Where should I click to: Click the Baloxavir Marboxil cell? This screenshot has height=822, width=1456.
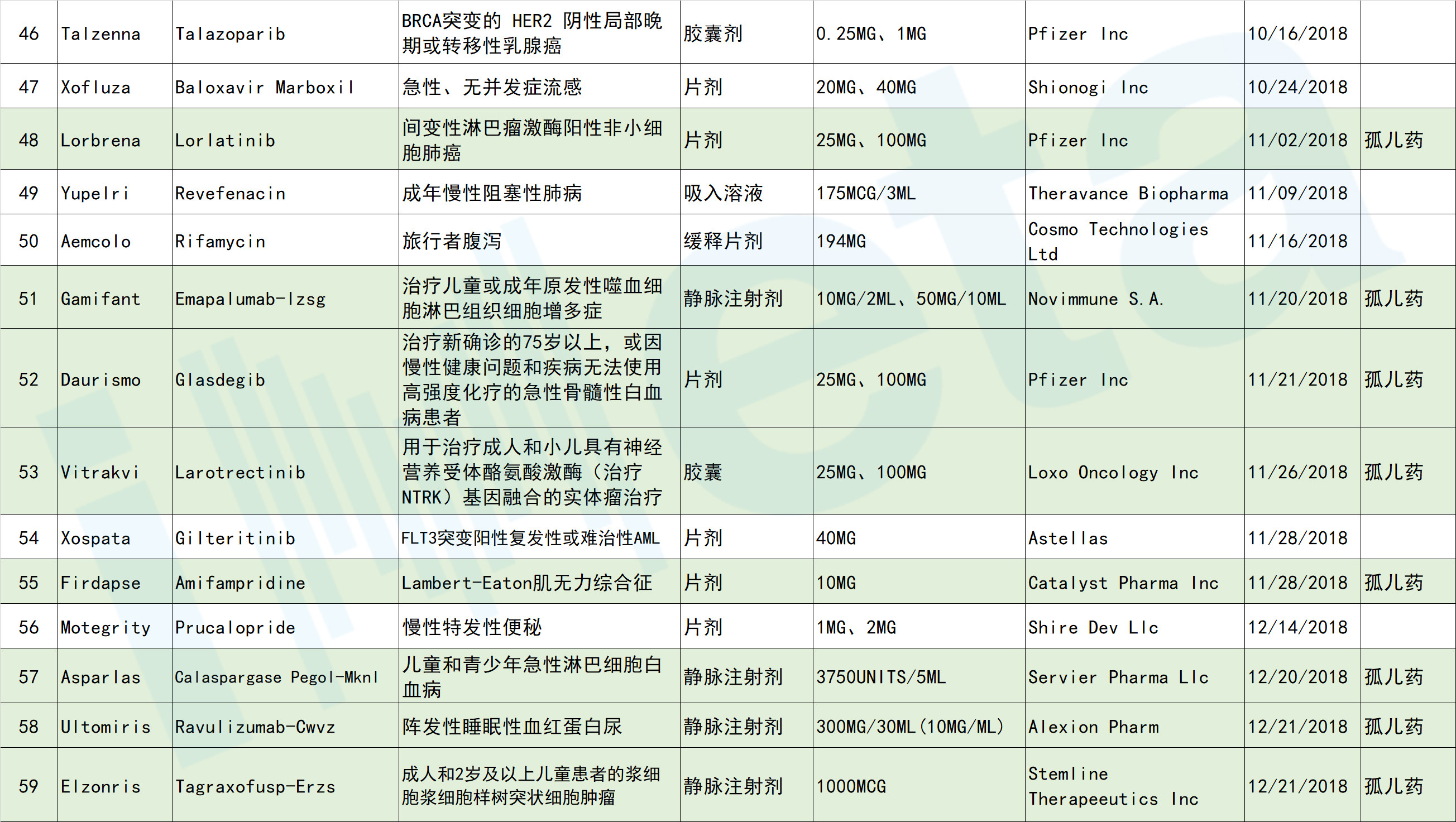tap(285, 86)
